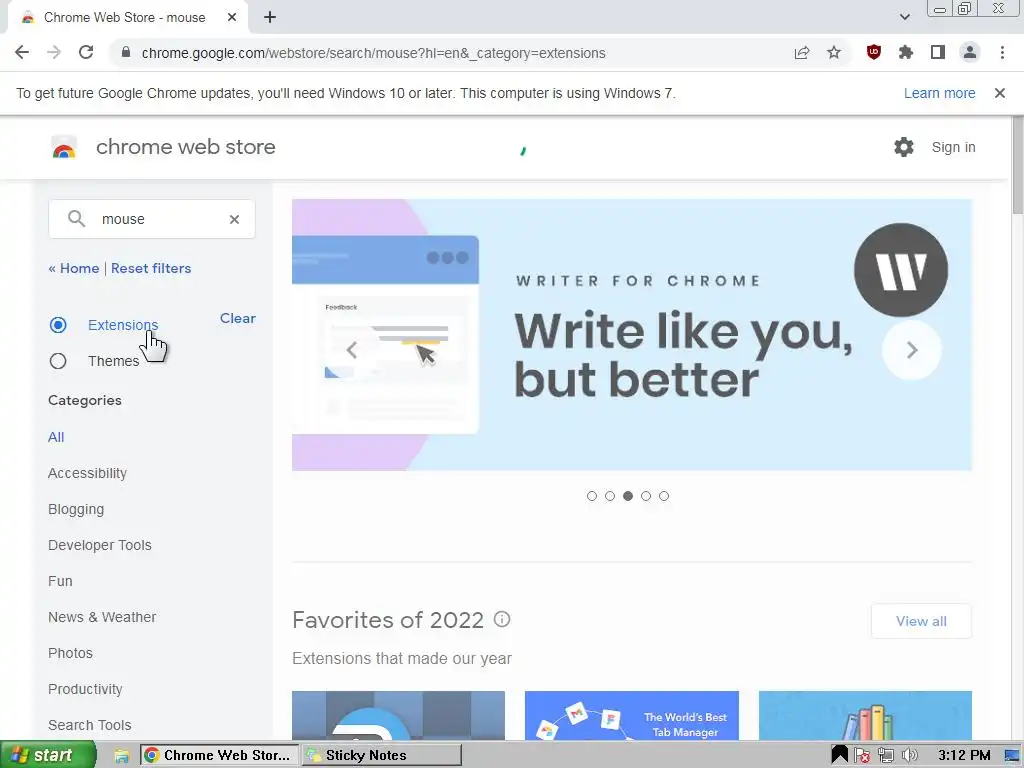
Task: Select the All category
Action: point(56,437)
